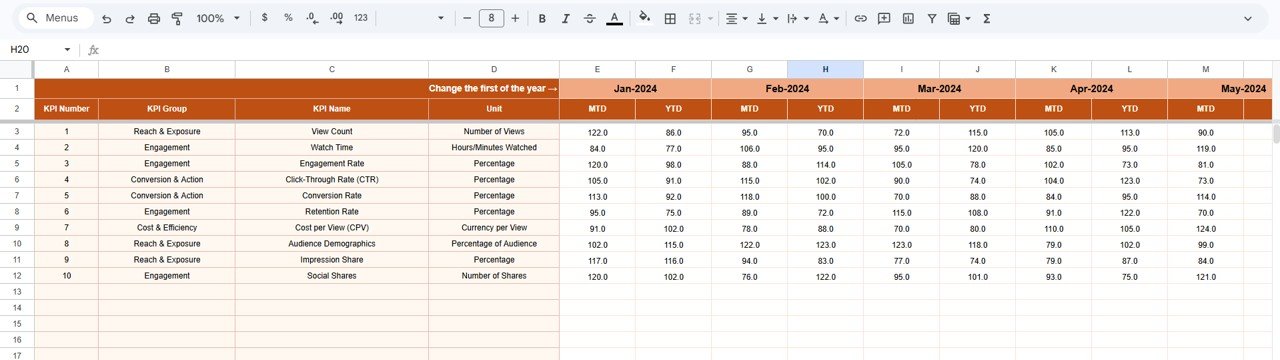The image size is (1280, 360).
Task: Select "Cost per View (CPV)" cell
Action: pyautogui.click(x=332, y=227)
